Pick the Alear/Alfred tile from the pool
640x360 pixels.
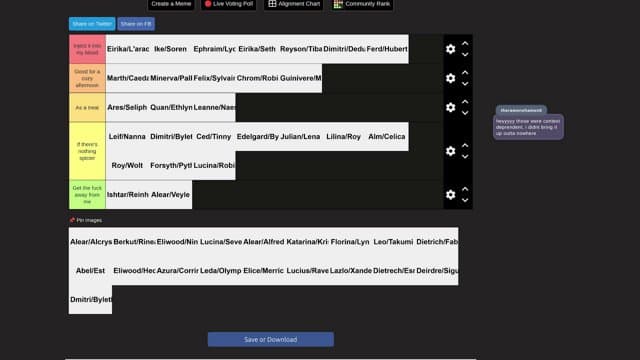click(x=264, y=242)
